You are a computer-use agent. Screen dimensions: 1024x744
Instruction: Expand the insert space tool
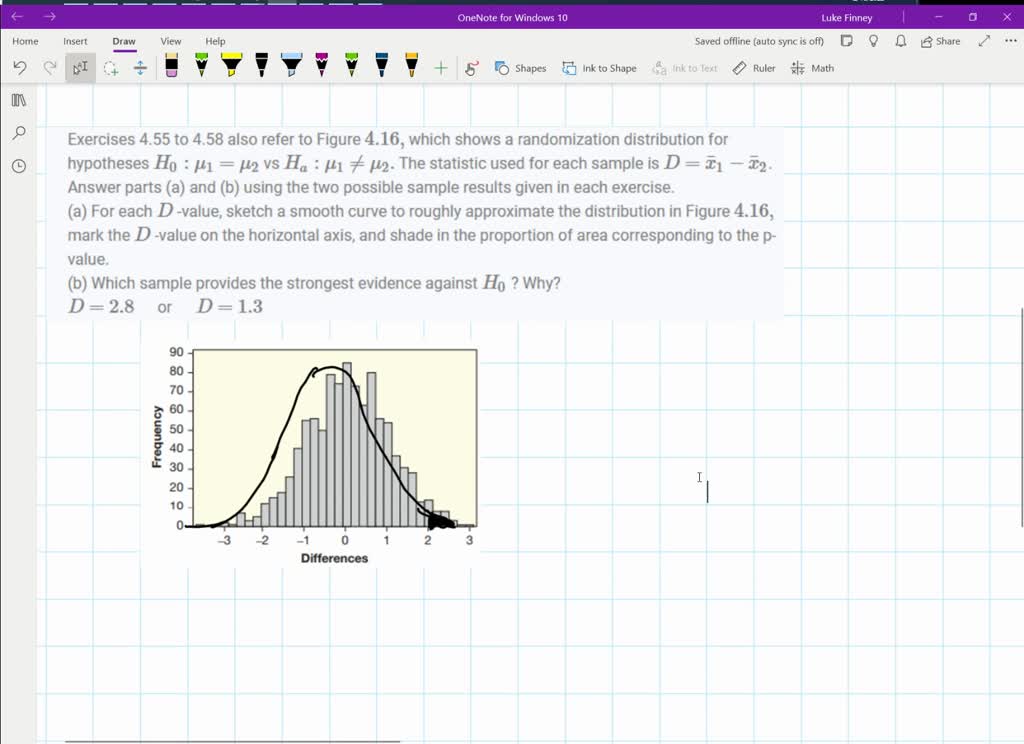pyautogui.click(x=140, y=68)
